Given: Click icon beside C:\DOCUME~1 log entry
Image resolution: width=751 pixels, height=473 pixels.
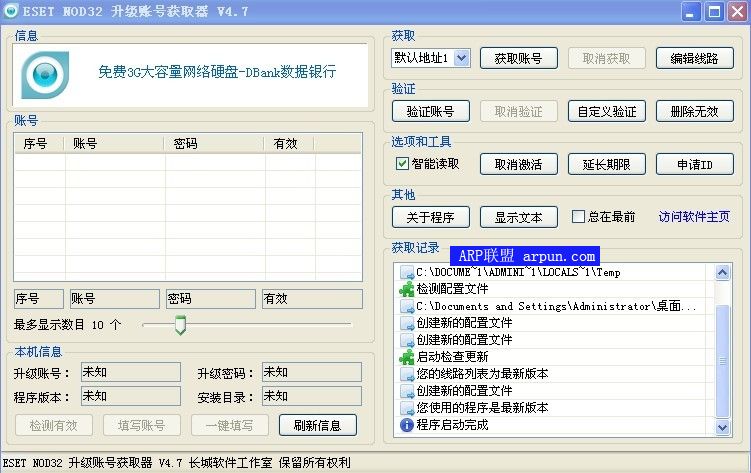Looking at the screenshot, I should (407, 272).
